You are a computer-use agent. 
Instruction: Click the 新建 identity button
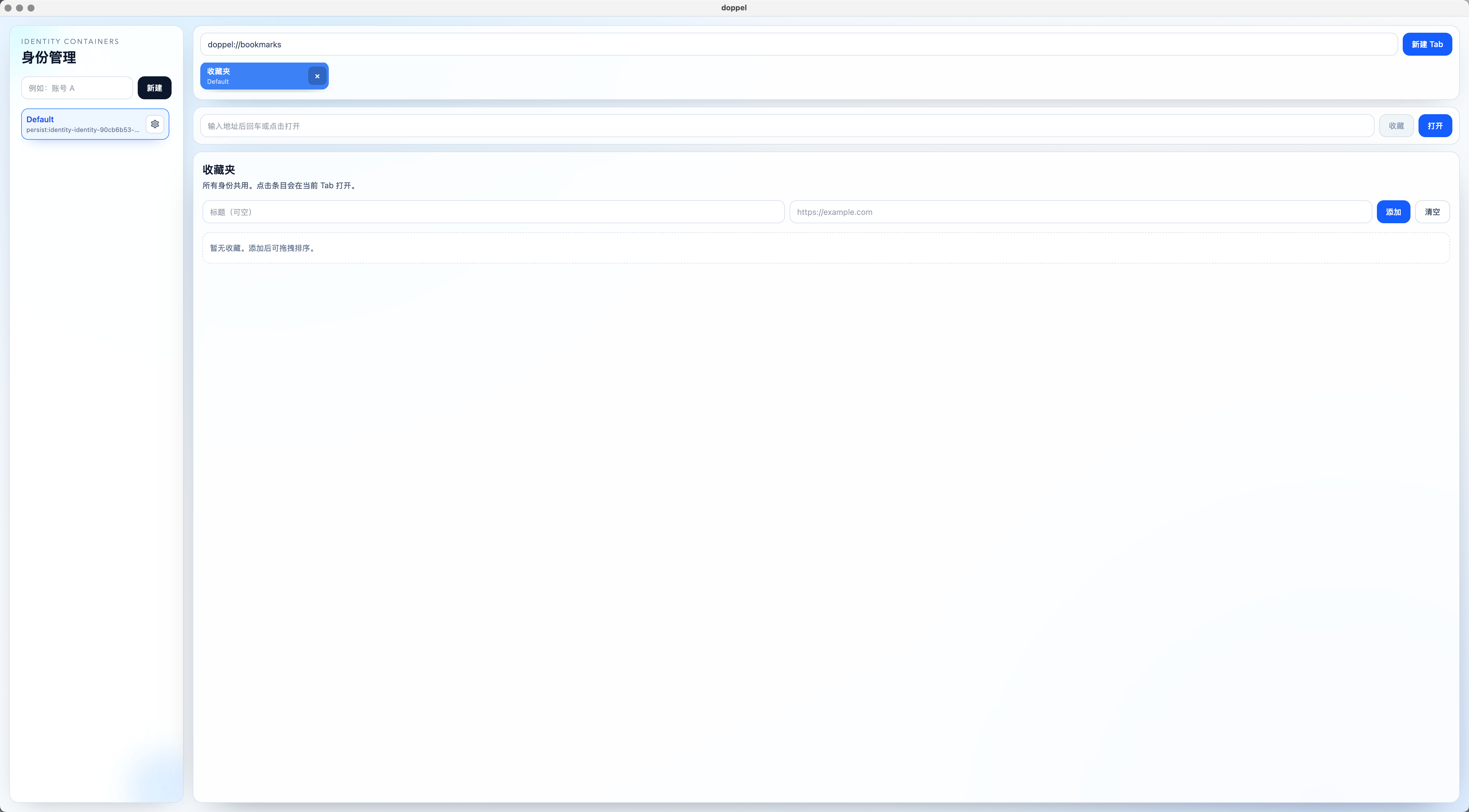coord(154,88)
